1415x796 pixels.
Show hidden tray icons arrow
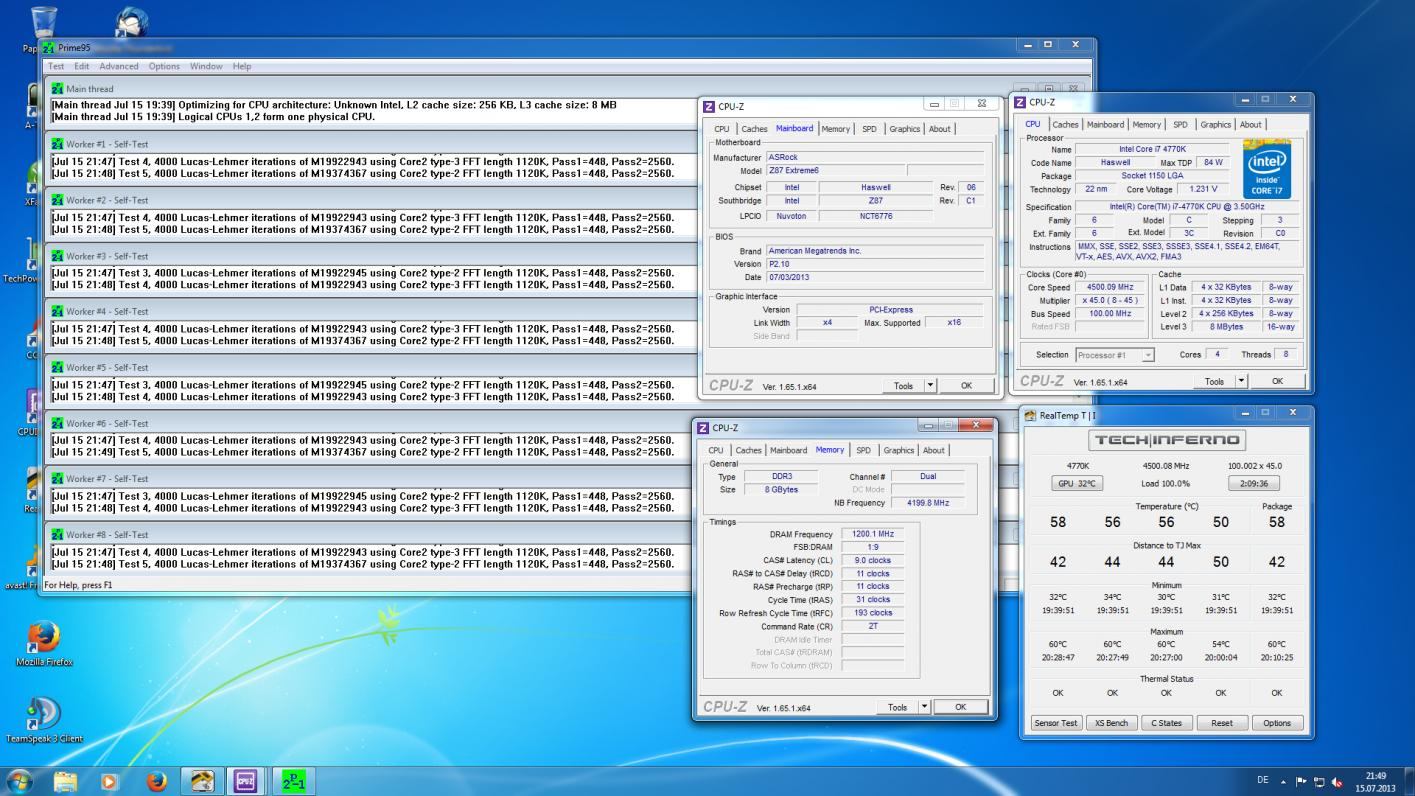tap(1284, 781)
